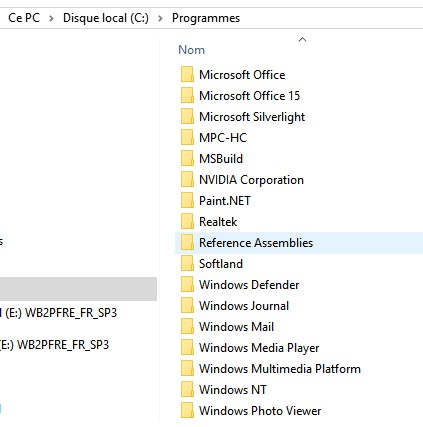423x427 pixels.
Task: Click the Windows NT folder icon
Action: (x=187, y=389)
